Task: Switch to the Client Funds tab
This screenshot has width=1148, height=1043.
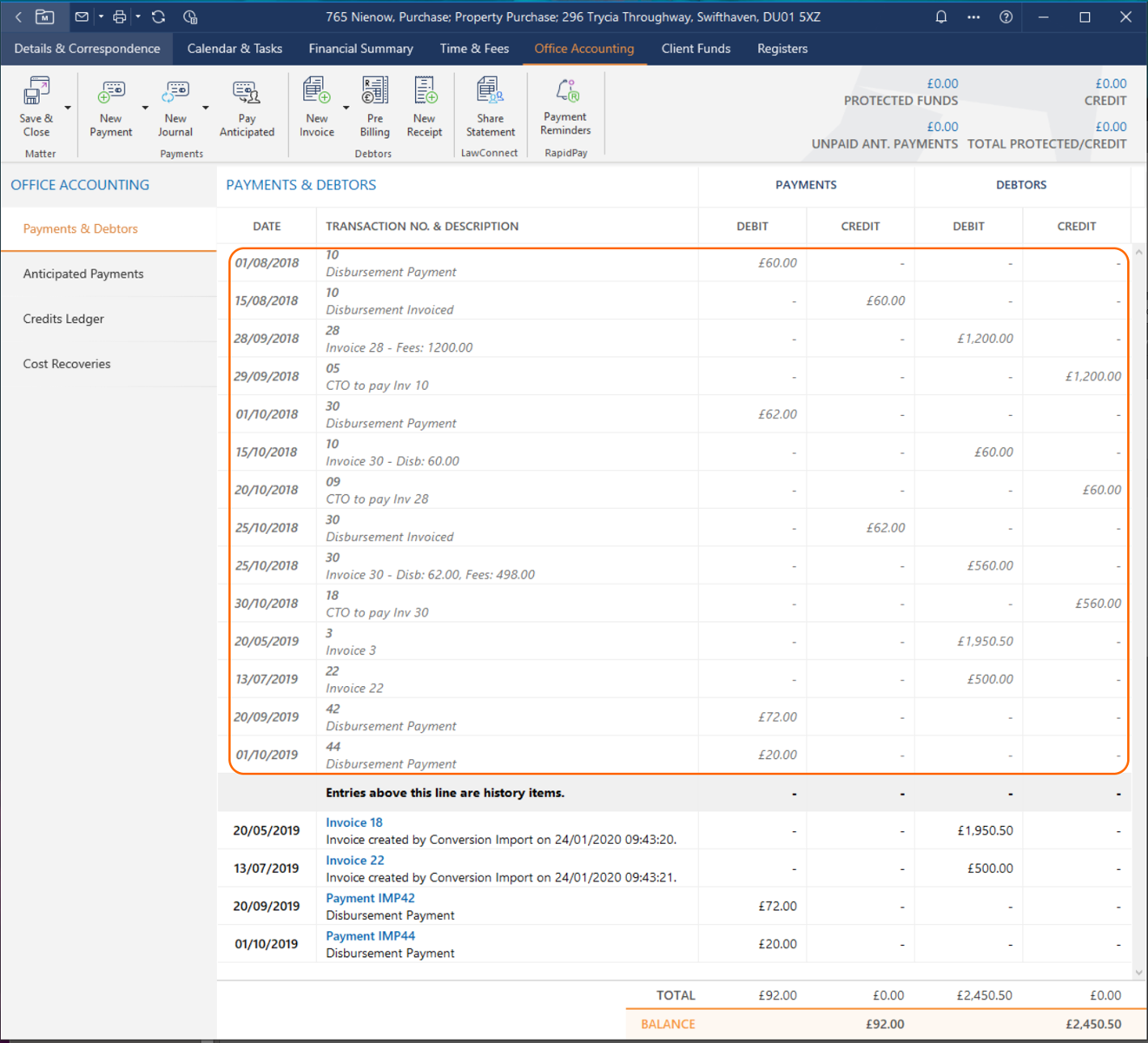Action: (696, 49)
